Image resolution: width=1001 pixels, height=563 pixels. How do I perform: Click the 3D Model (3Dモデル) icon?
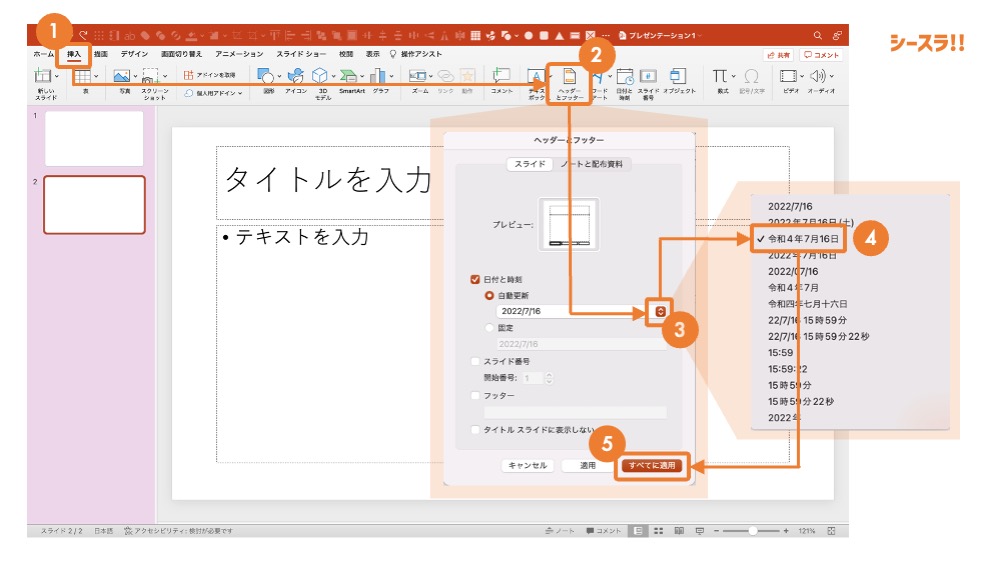320,76
